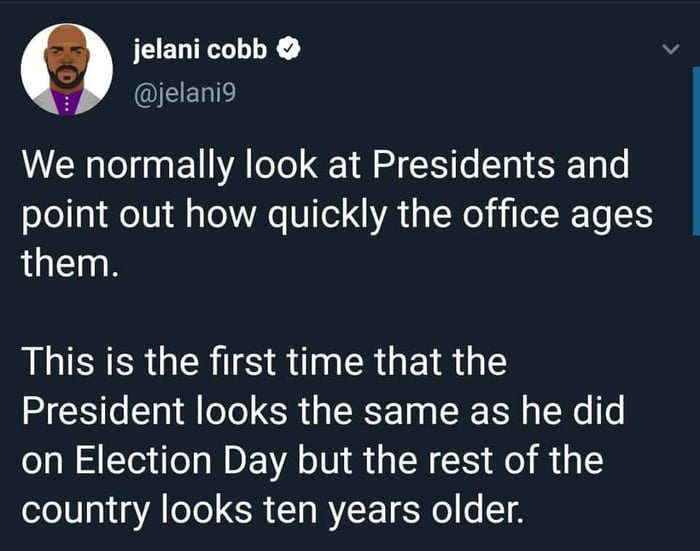Click the purple shirt in the avatar illustration
The image size is (700, 551).
67,102
